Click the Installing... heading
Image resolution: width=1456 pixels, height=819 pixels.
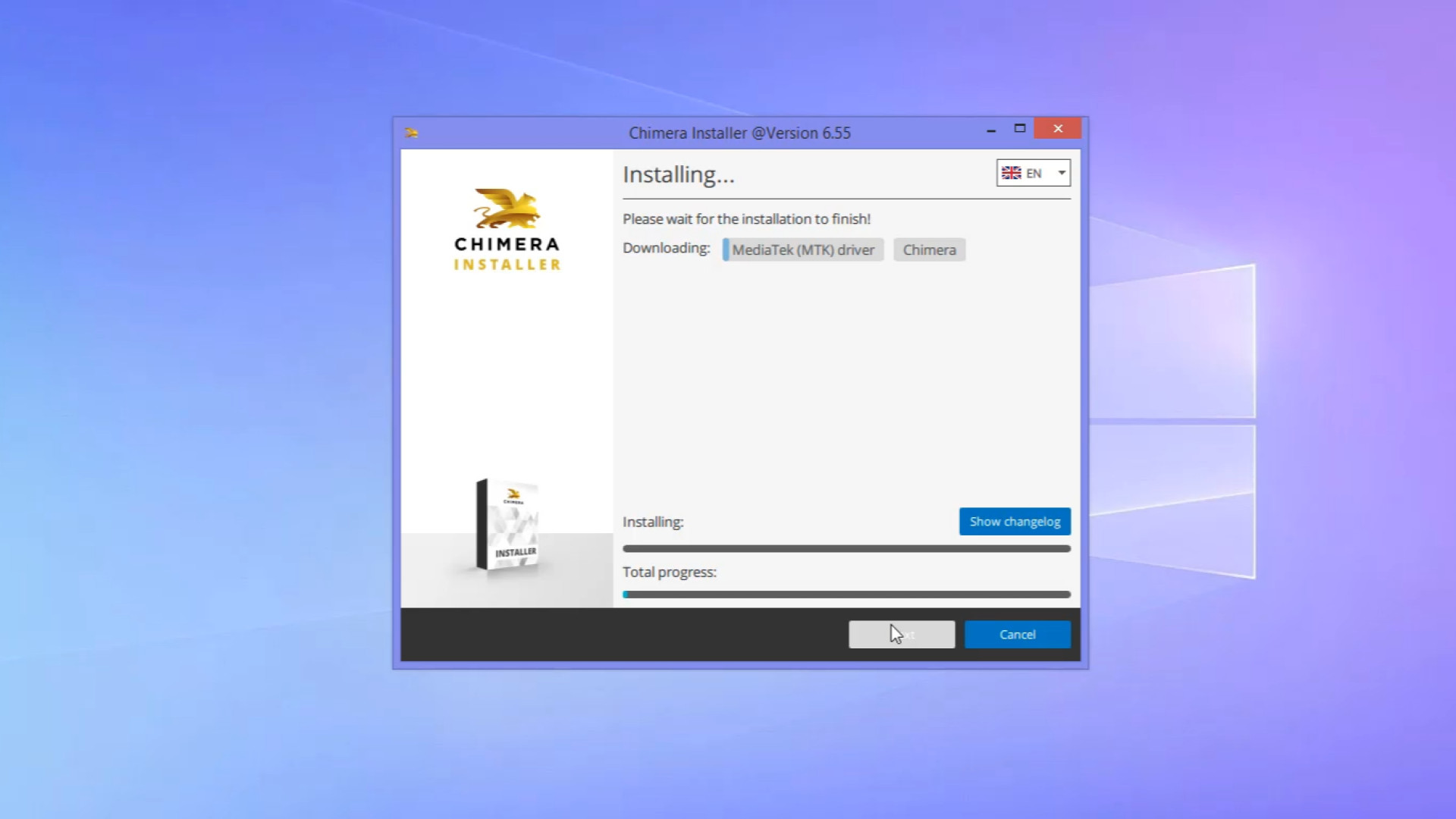(678, 175)
